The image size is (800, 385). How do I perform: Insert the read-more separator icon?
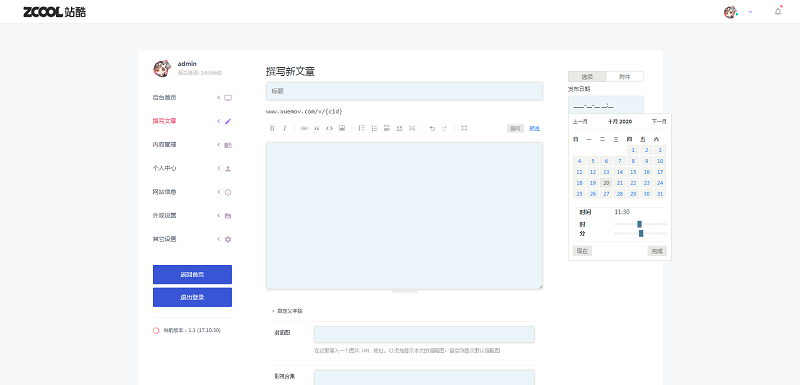click(412, 128)
